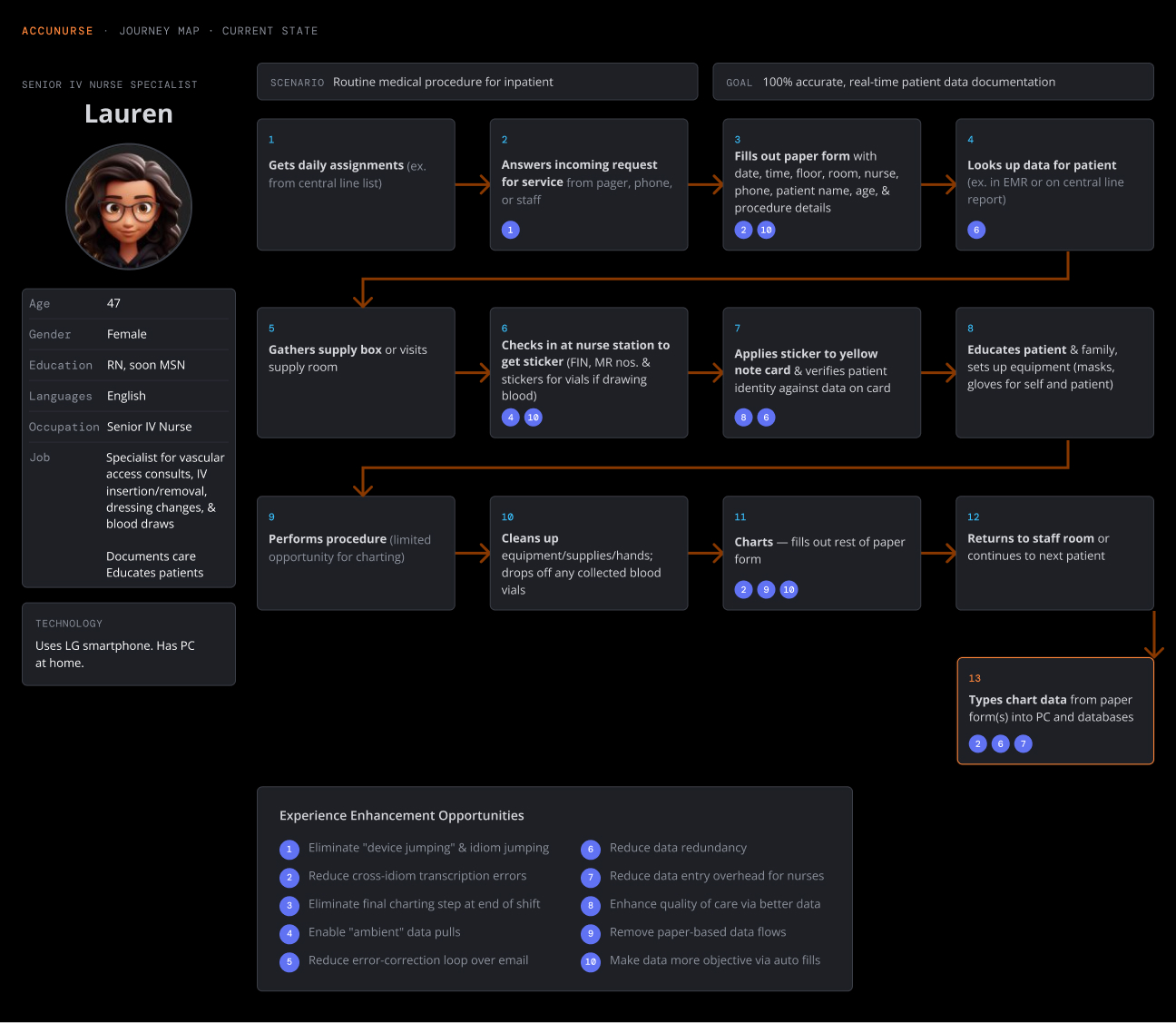Click badge 7 in the Types chart data card
Viewport: 1176px width, 1023px height.
pyautogui.click(x=1023, y=744)
